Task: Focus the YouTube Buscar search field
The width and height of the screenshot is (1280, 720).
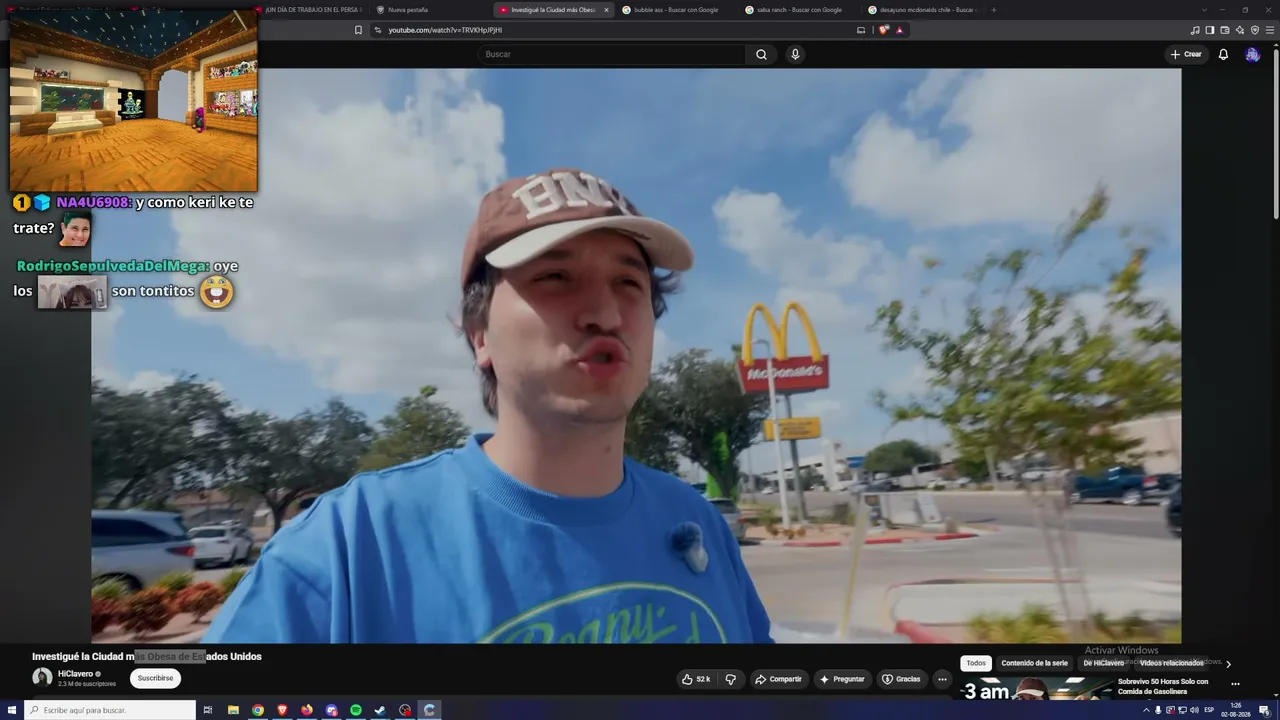Action: point(612,54)
